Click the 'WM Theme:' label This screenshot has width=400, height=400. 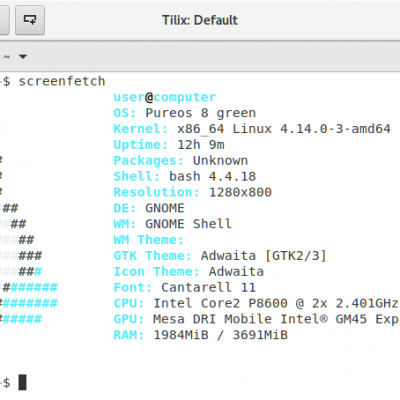pos(149,240)
